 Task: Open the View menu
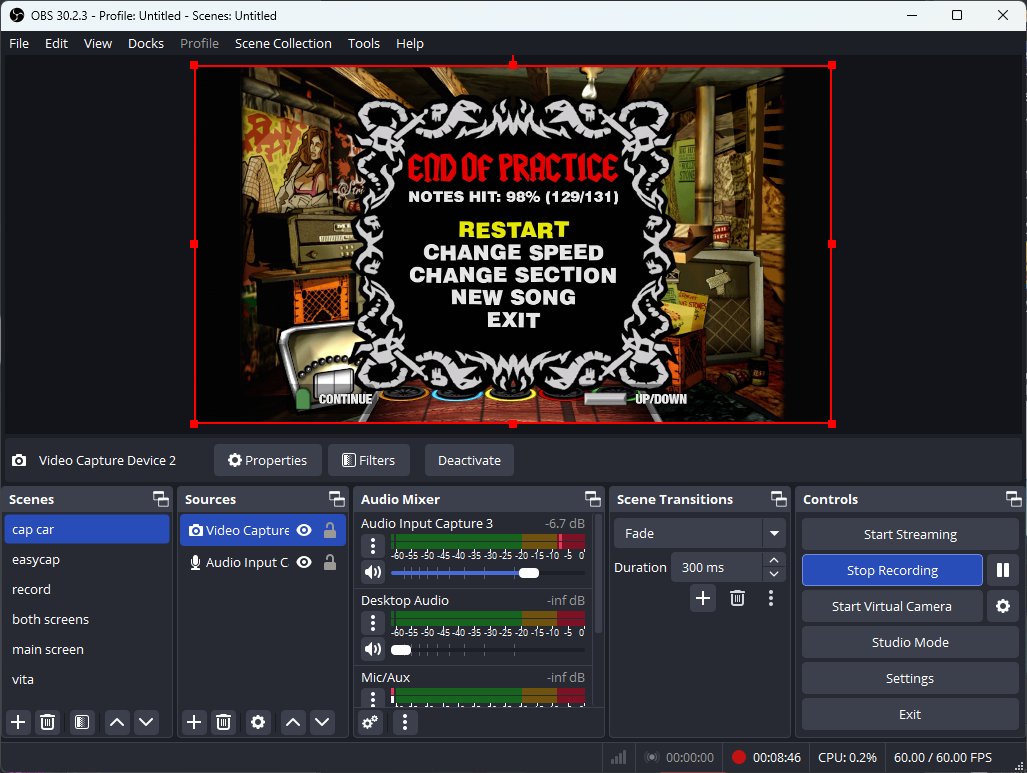coord(98,43)
